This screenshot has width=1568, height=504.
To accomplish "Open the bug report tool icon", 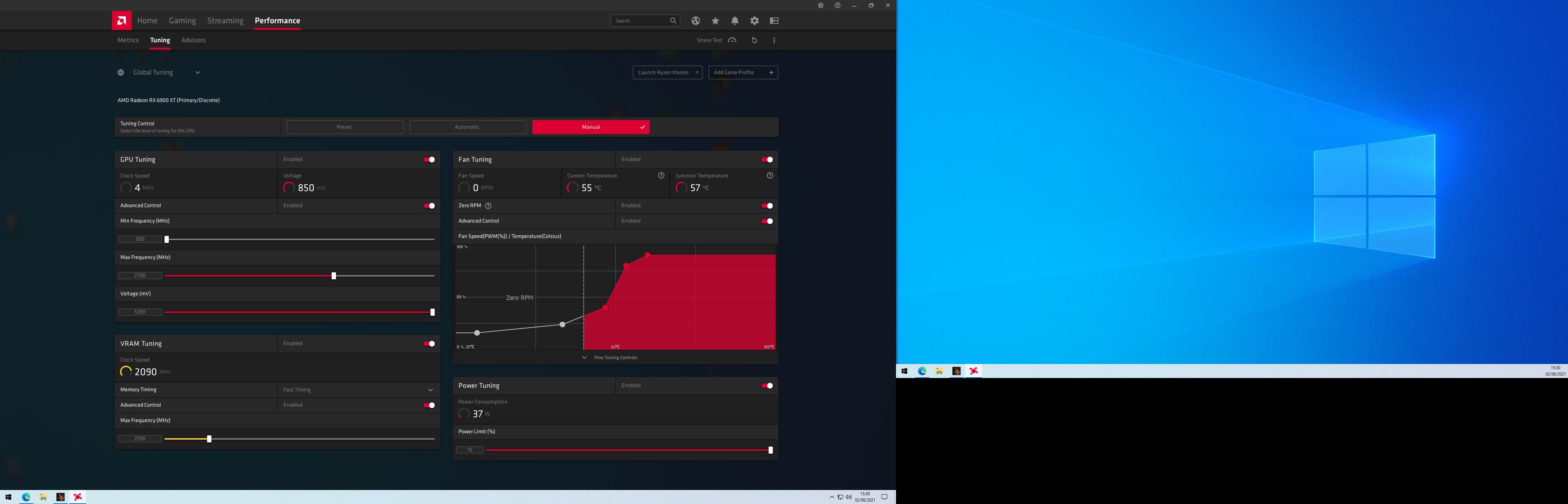I will pyautogui.click(x=820, y=6).
